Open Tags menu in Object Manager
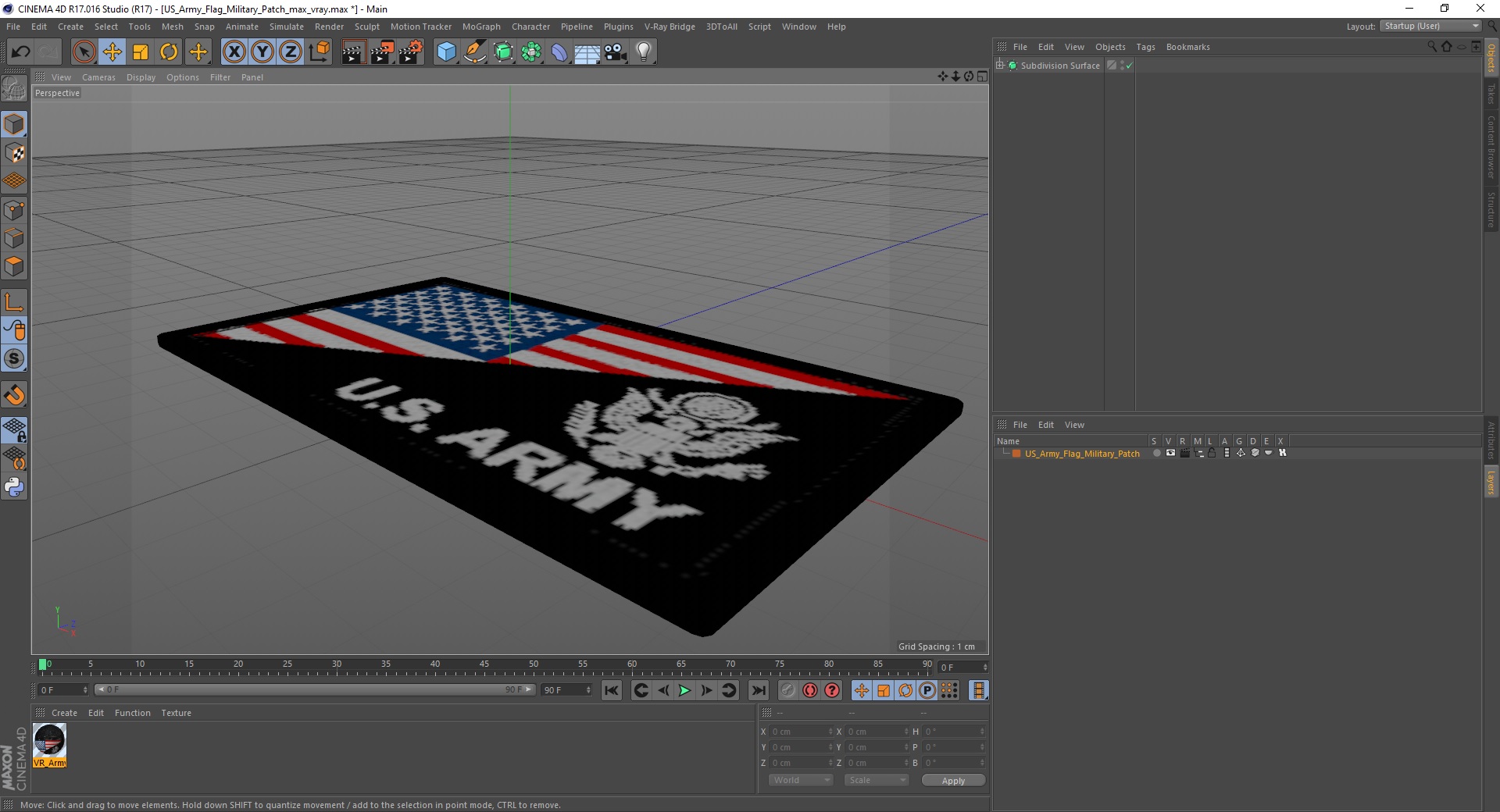The height and width of the screenshot is (812, 1500). 1145,48
